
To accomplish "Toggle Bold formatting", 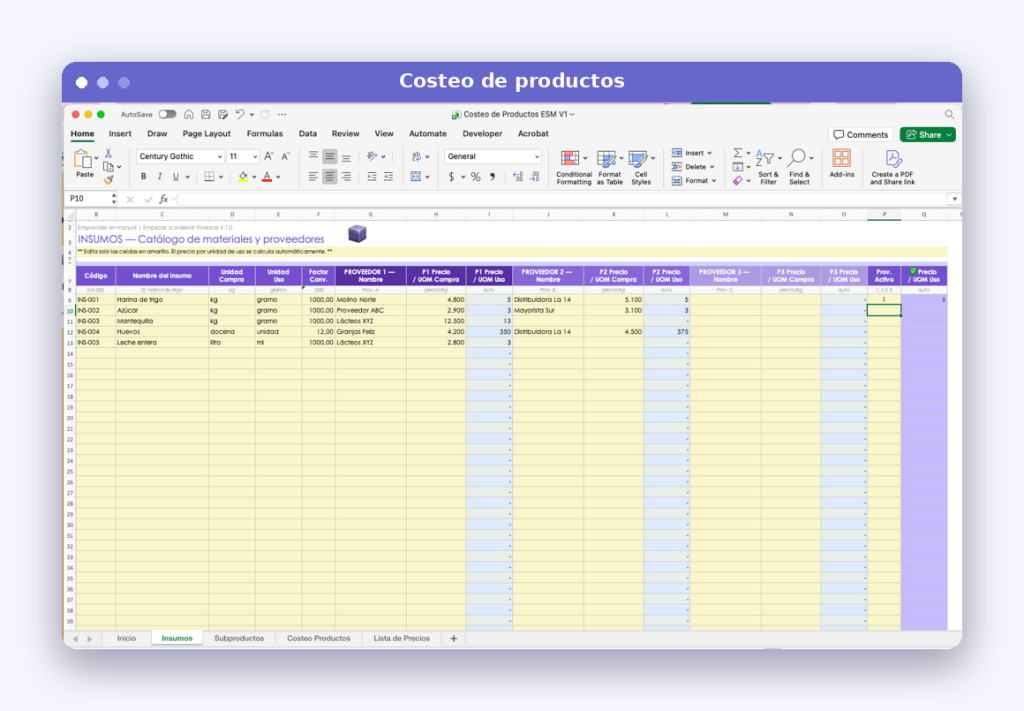I will click(x=144, y=177).
